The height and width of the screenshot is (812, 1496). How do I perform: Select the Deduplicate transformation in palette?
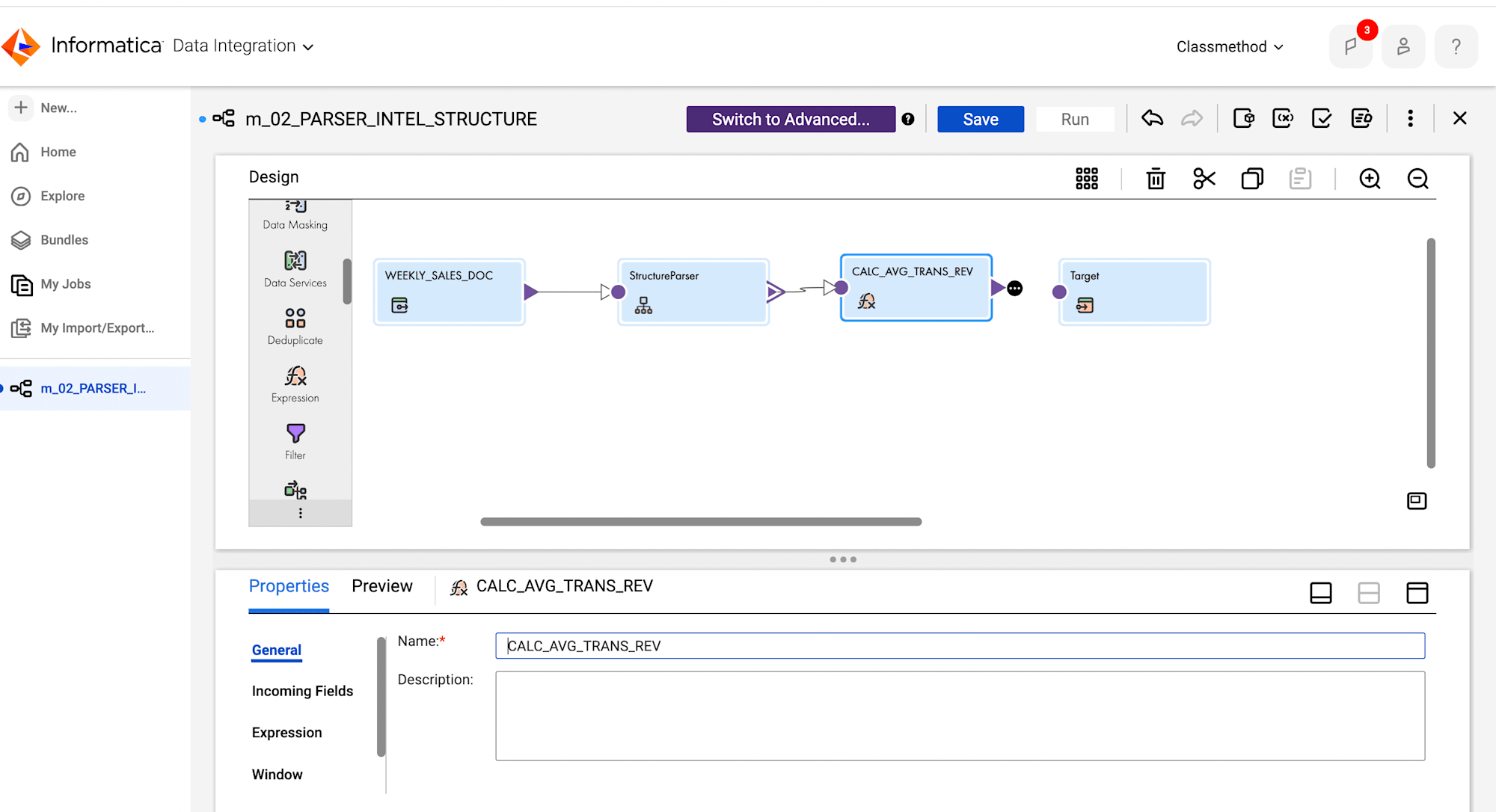click(x=295, y=326)
